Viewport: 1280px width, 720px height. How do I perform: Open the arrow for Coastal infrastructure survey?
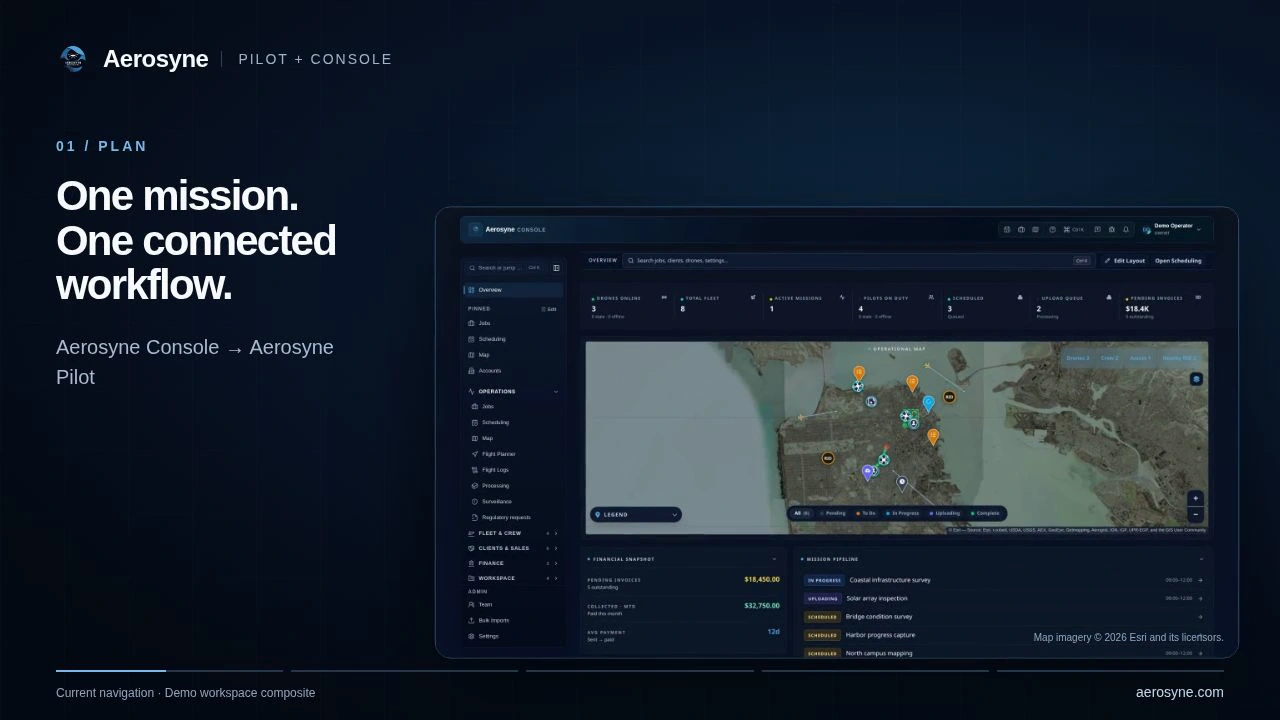click(1200, 580)
